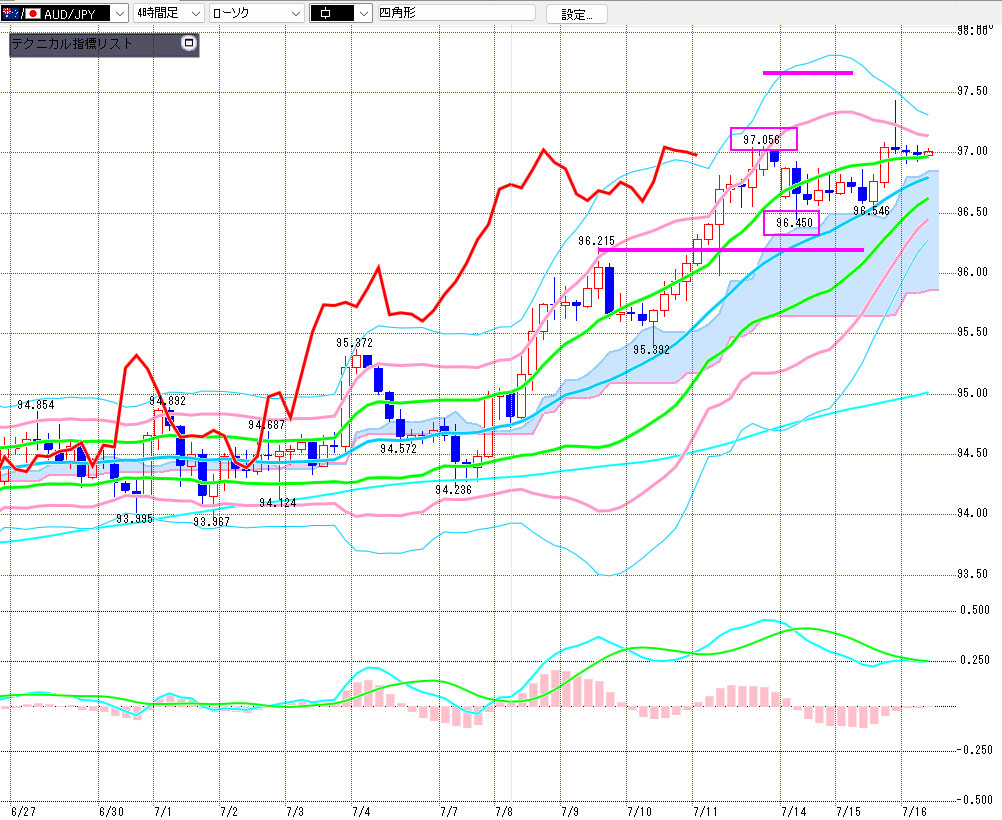The height and width of the screenshot is (820, 1002).
Task: Click the 0.500 MACD axis value
Action: tap(975, 610)
